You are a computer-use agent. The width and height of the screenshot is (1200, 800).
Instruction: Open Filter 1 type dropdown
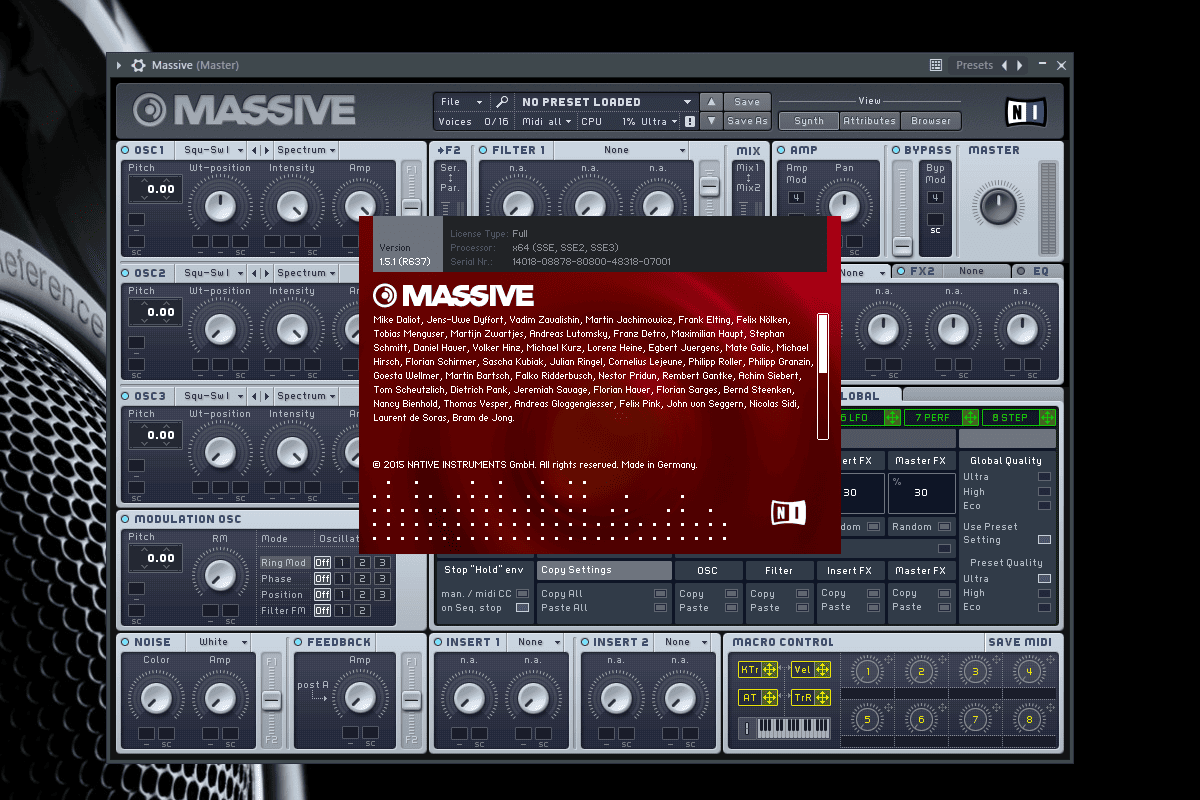[623, 150]
